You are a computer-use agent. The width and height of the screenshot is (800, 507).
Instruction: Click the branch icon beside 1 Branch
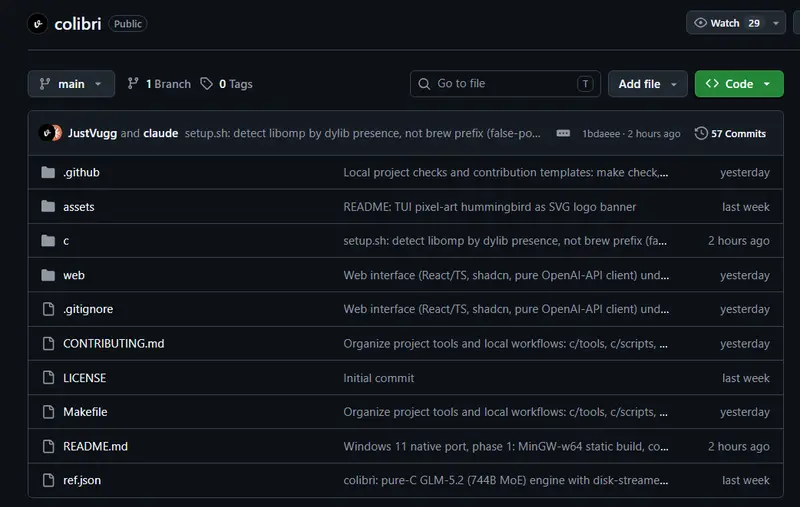point(133,83)
